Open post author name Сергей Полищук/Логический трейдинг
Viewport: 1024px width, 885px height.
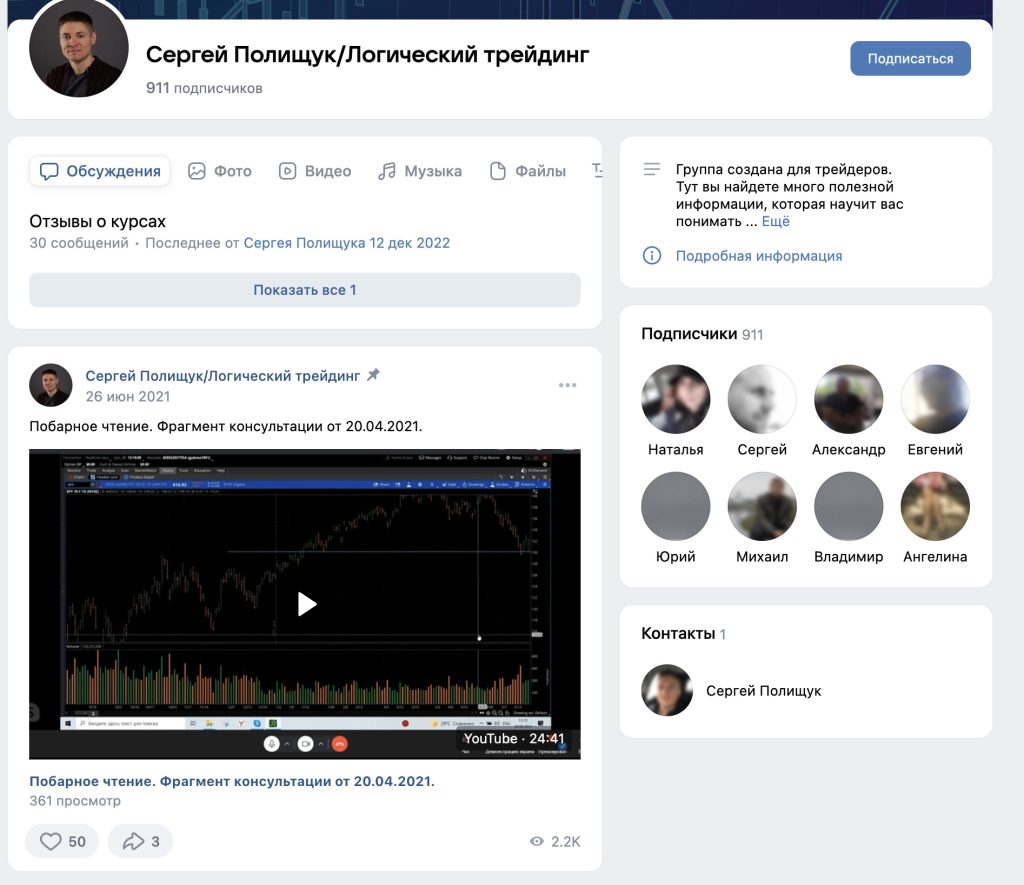pos(223,376)
